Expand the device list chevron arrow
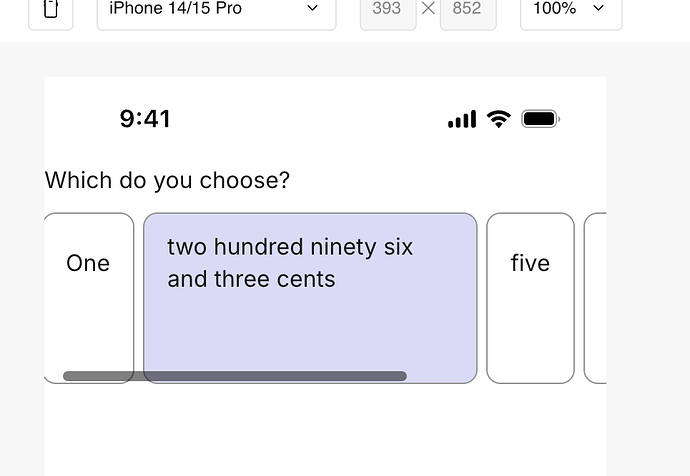Image resolution: width=690 pixels, height=476 pixels. click(312, 8)
